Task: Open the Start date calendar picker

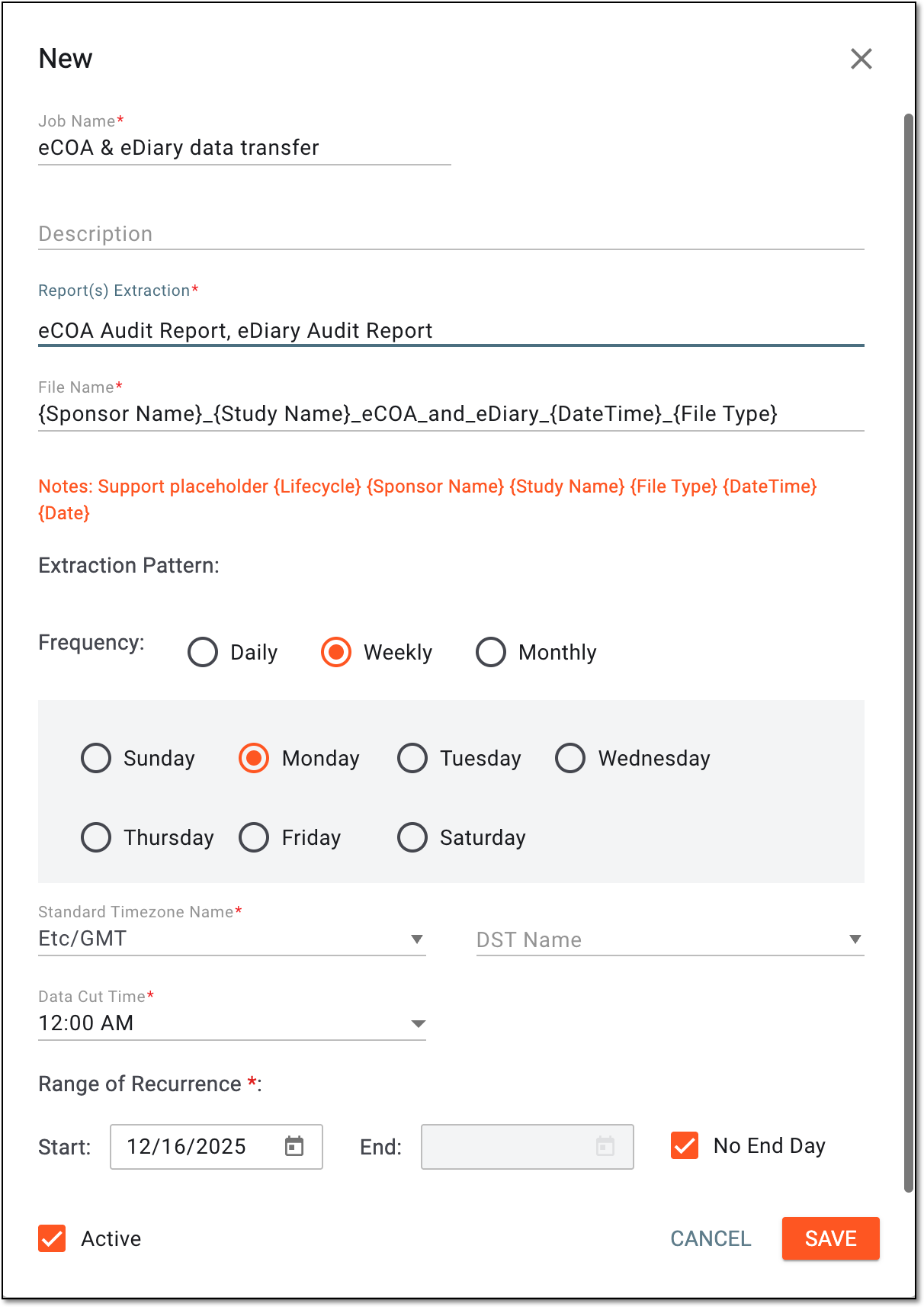Action: coord(294,1146)
